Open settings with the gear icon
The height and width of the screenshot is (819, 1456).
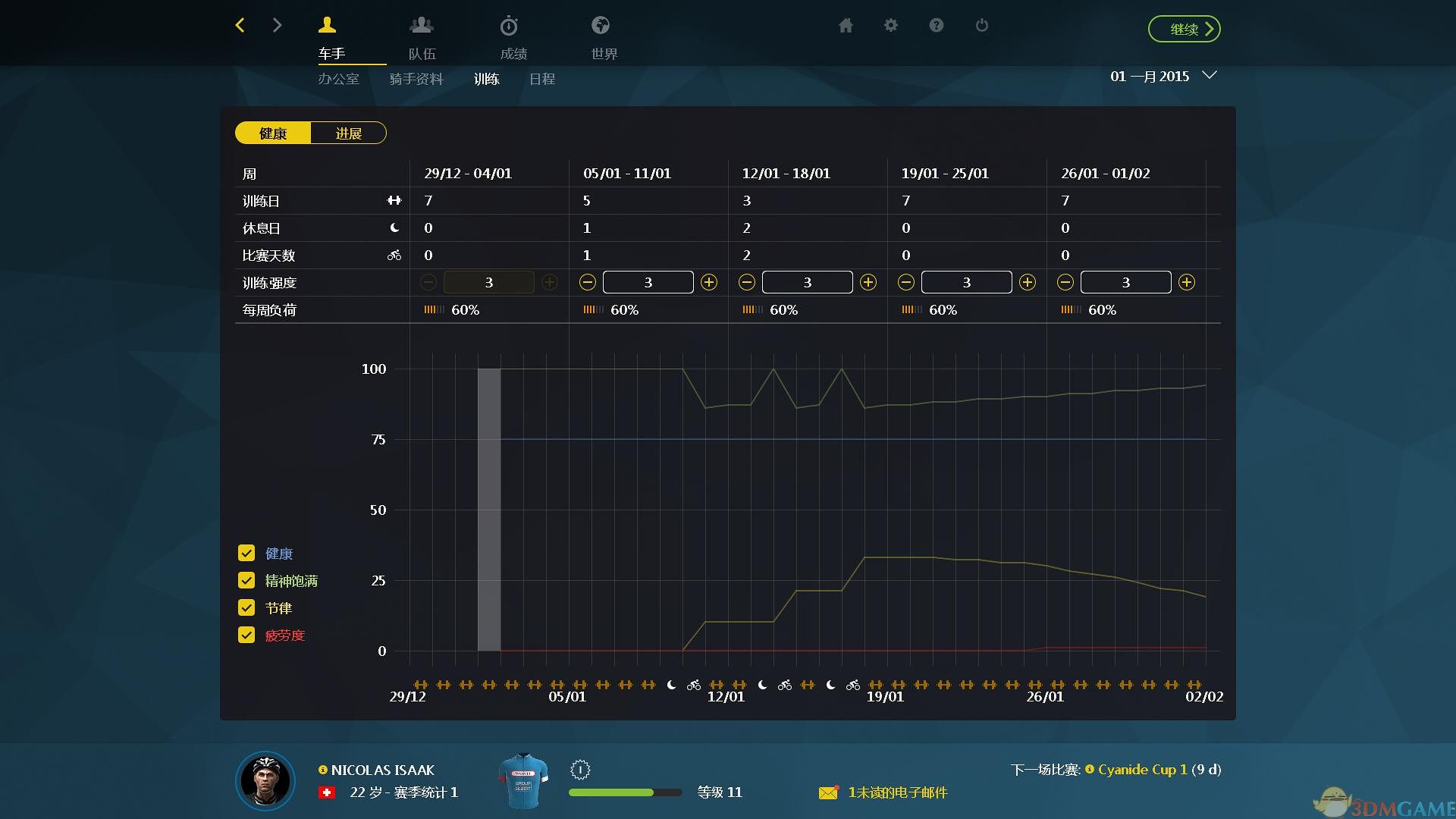[x=891, y=26]
